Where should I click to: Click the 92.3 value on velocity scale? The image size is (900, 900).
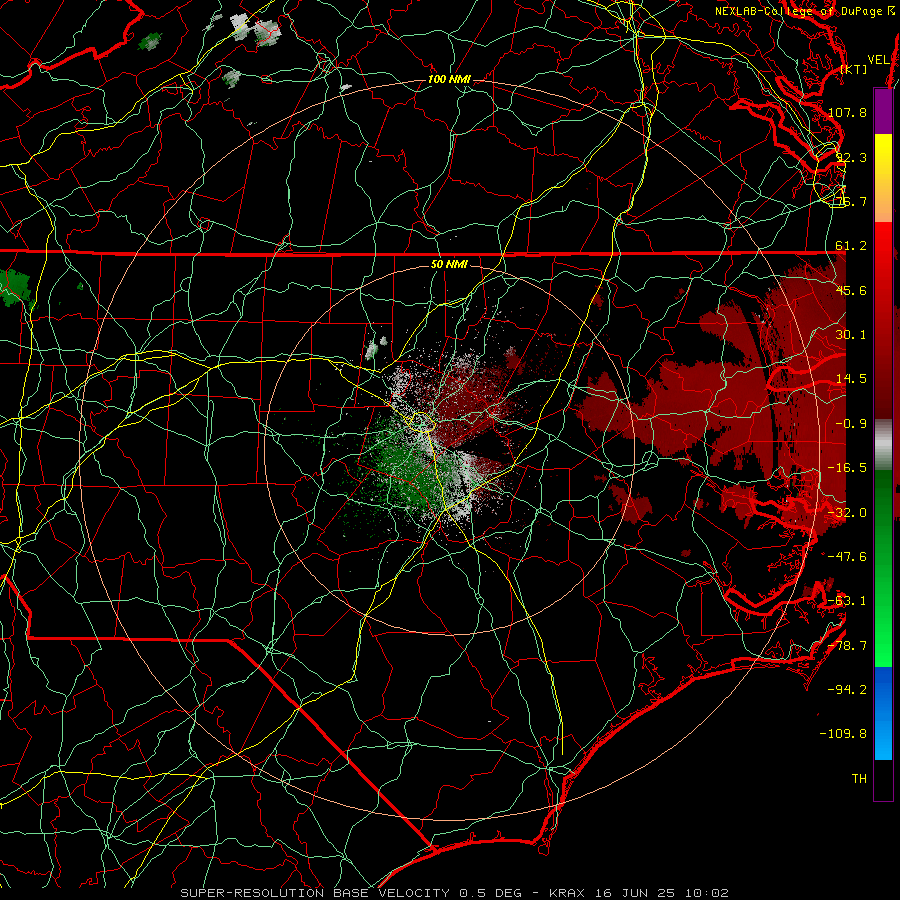tap(851, 157)
